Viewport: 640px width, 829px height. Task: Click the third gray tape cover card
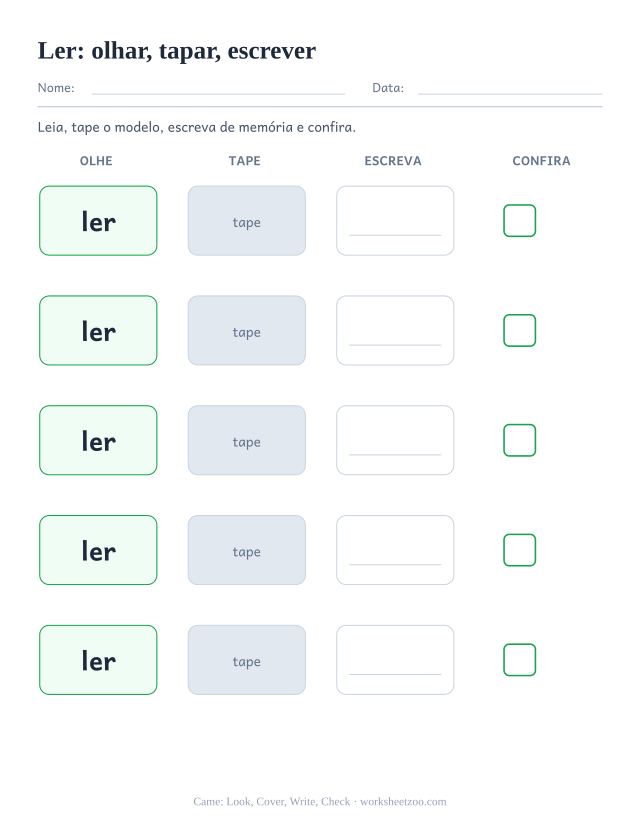click(x=247, y=440)
